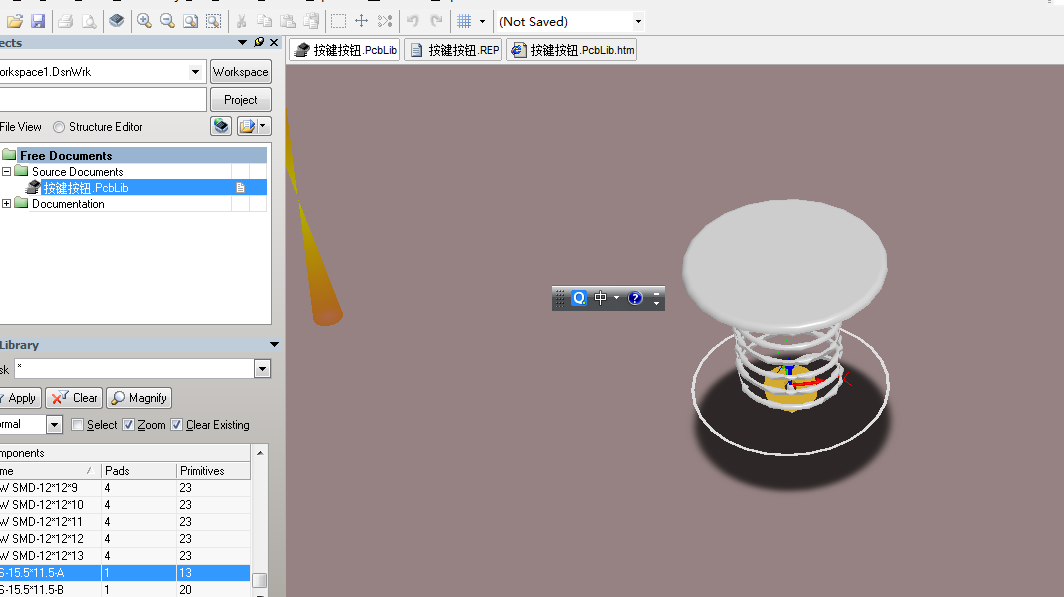Redo with the Redo arrow icon
The image size is (1064, 597).
(436, 21)
